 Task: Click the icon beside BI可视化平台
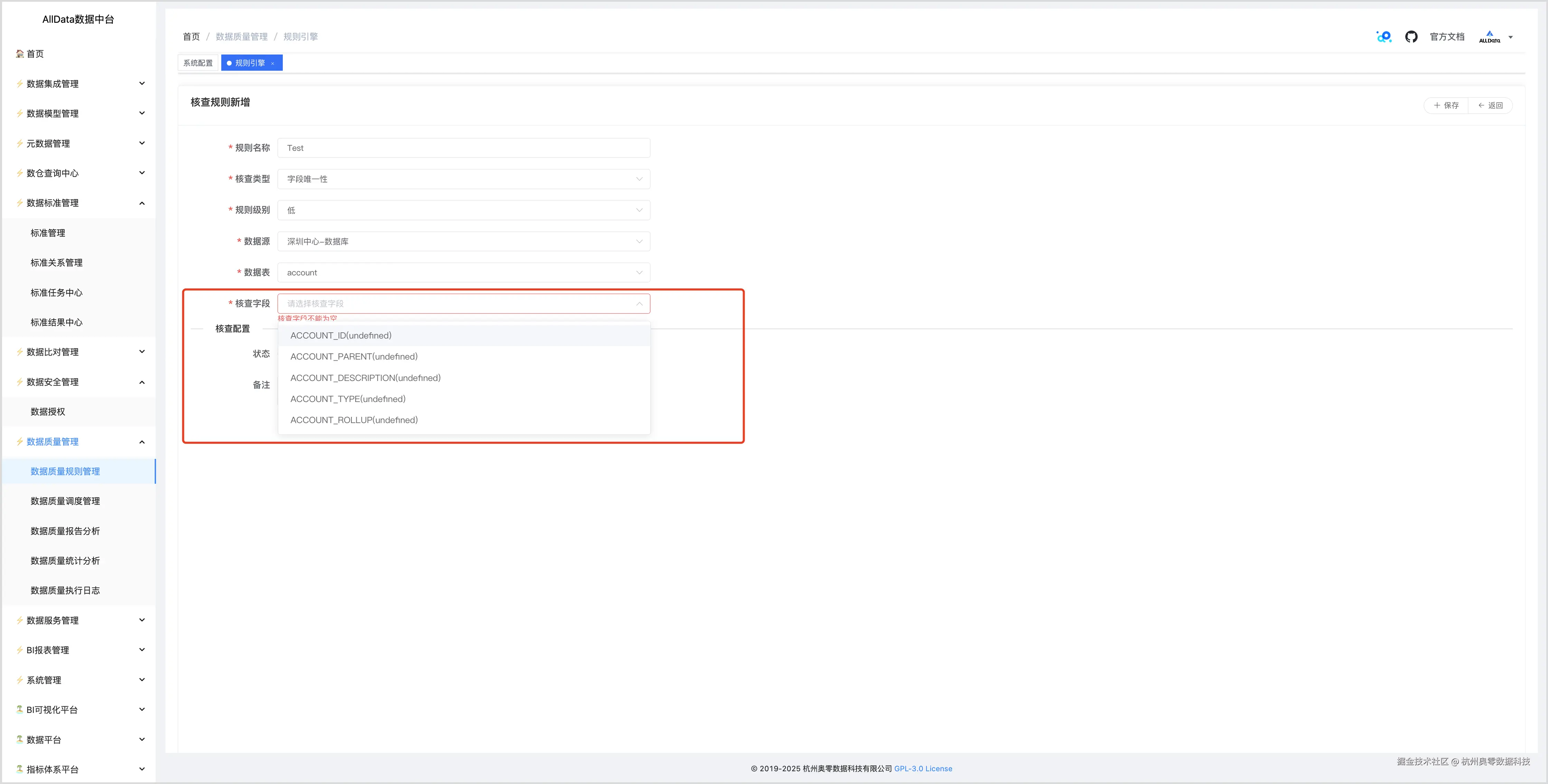[20, 709]
